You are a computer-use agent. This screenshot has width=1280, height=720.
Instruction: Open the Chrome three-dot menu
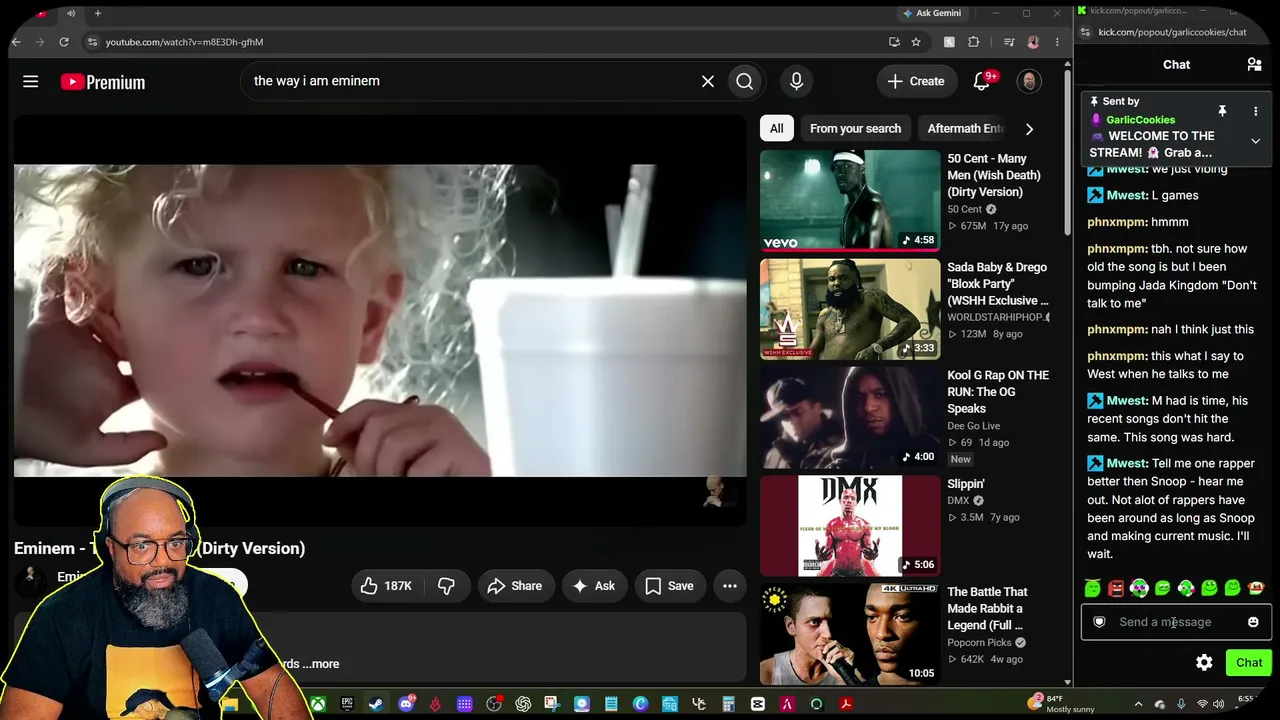tap(1057, 42)
